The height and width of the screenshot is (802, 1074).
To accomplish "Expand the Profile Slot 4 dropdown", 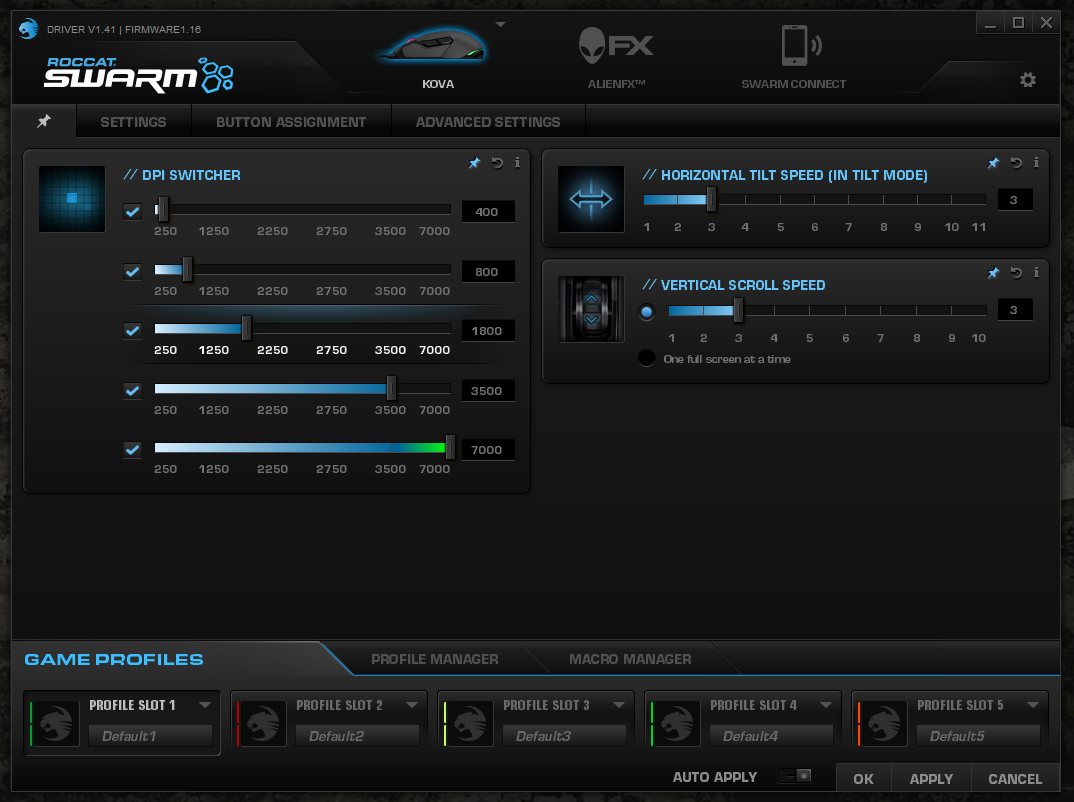I will [x=825, y=705].
